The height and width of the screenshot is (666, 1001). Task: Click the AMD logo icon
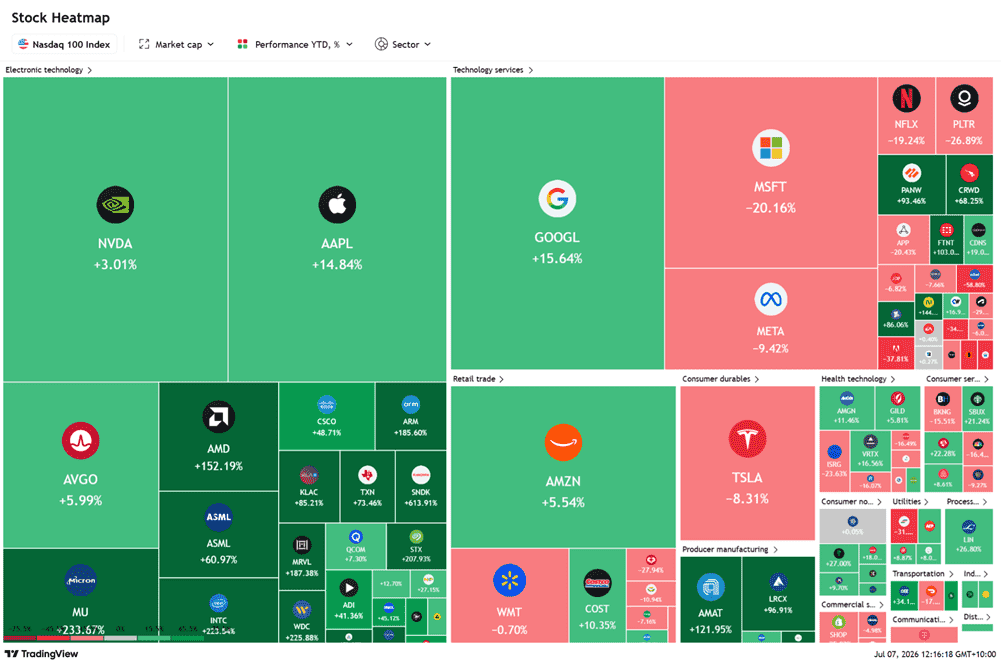click(x=218, y=417)
